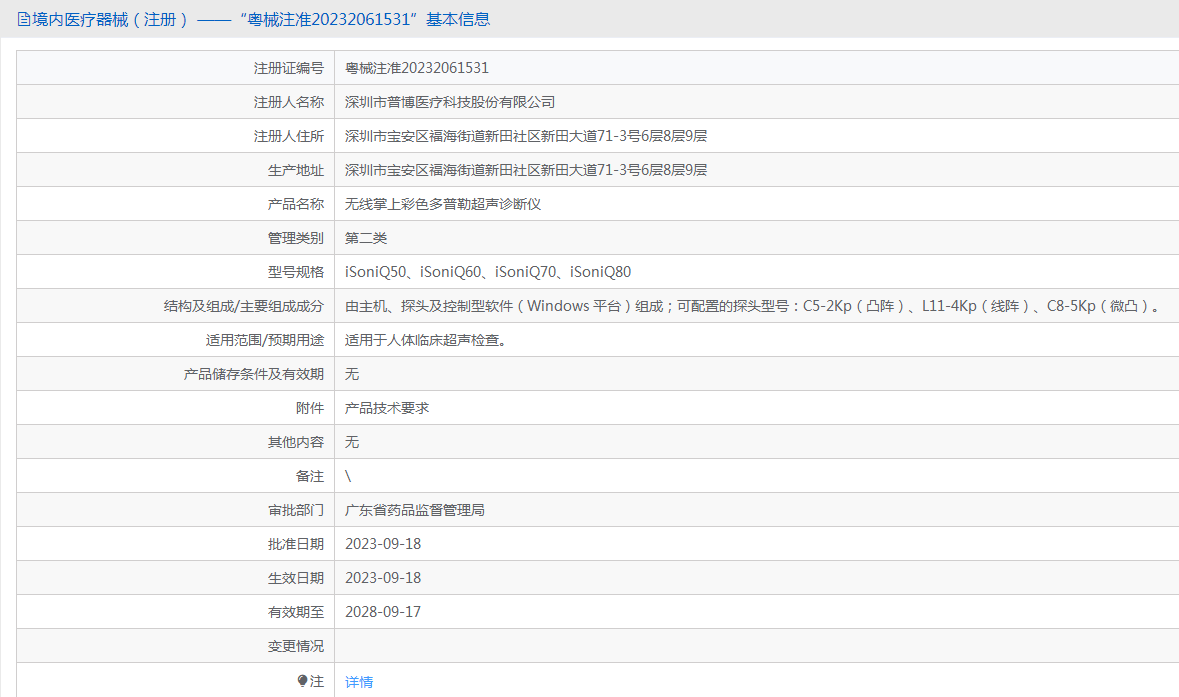
Task: Click the 产品名称 label
Action: (296, 205)
